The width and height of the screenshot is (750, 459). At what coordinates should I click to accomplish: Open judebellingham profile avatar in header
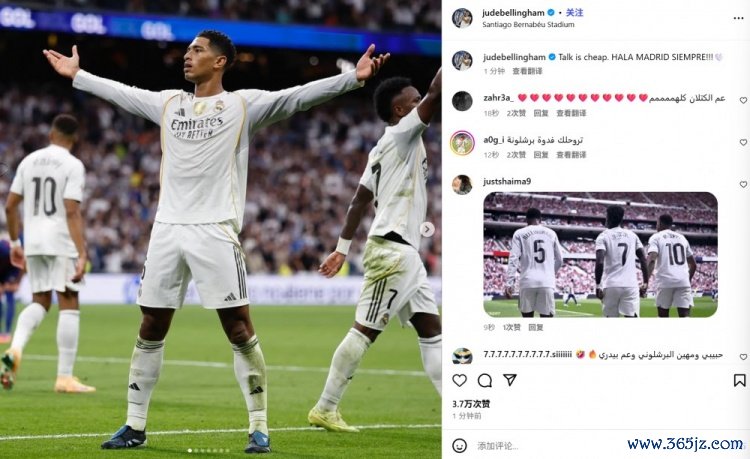click(462, 18)
